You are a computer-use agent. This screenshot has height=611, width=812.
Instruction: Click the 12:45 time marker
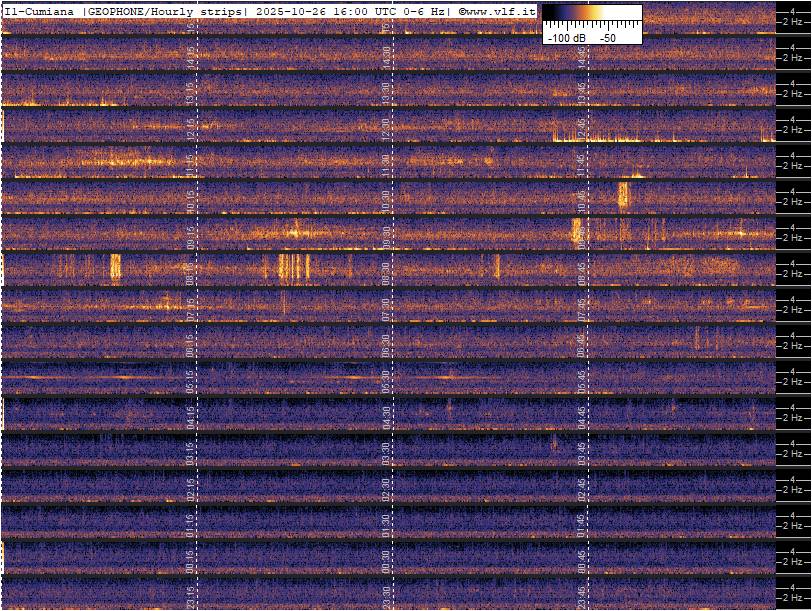click(580, 126)
